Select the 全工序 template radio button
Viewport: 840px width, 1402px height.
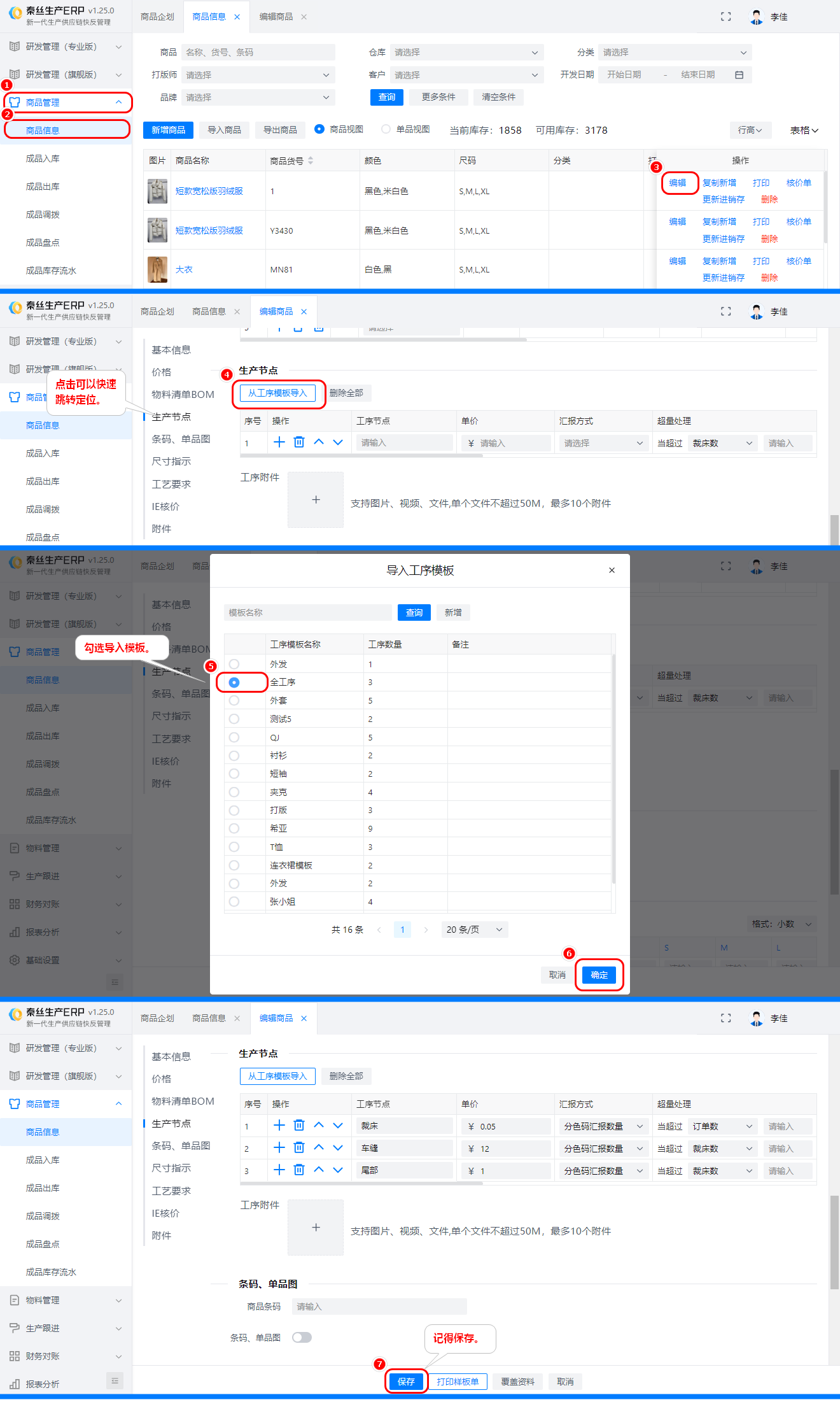234,682
